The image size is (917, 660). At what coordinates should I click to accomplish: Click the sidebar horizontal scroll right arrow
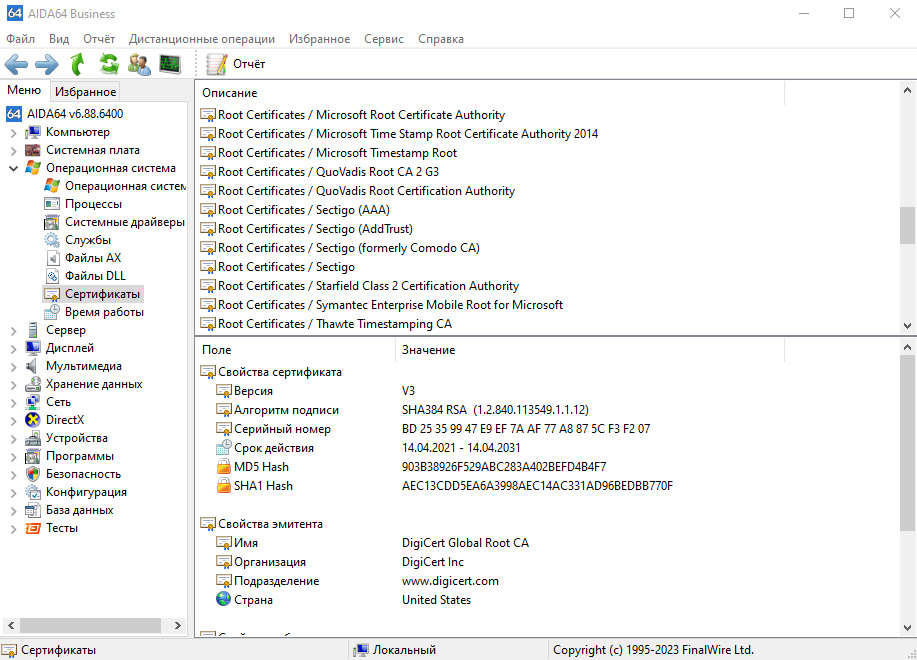point(178,626)
